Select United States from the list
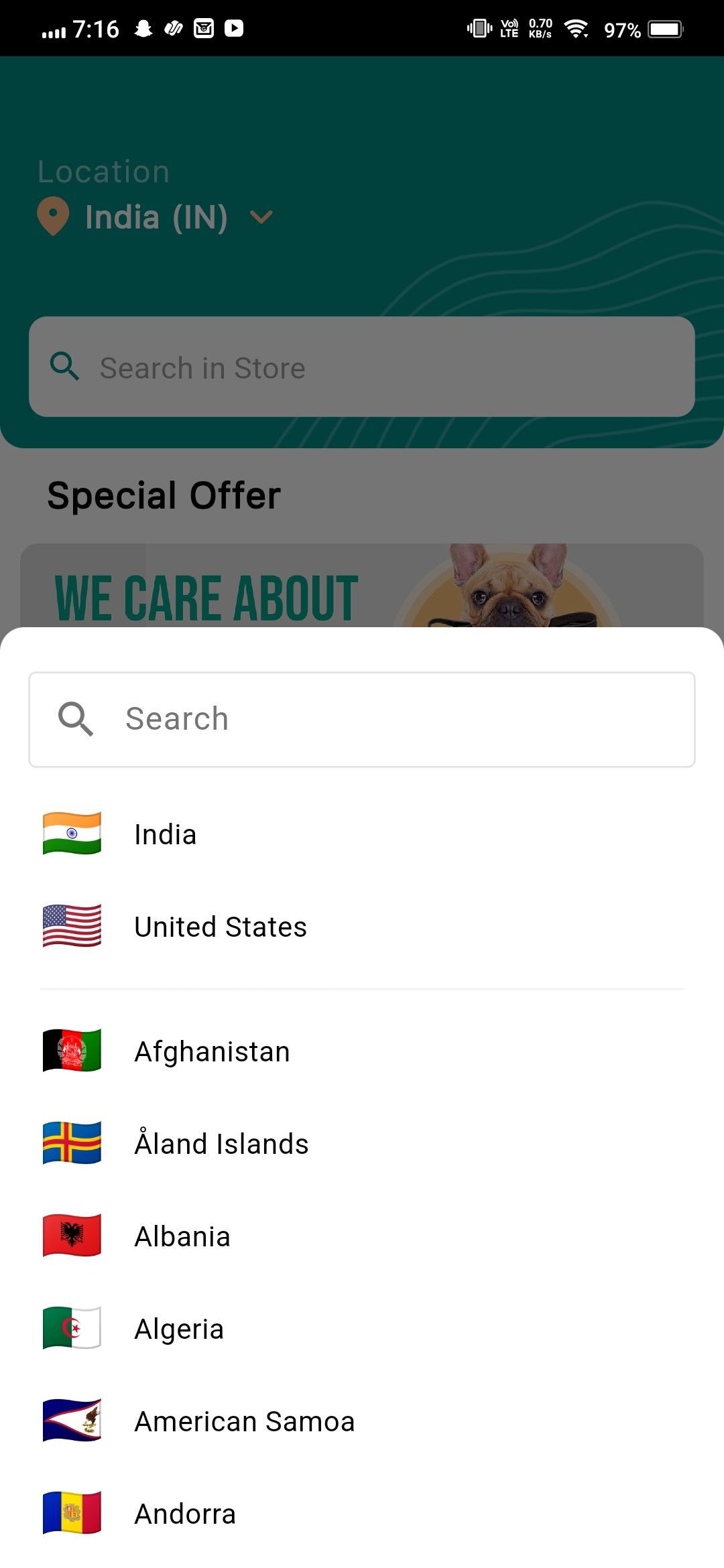 (362, 927)
